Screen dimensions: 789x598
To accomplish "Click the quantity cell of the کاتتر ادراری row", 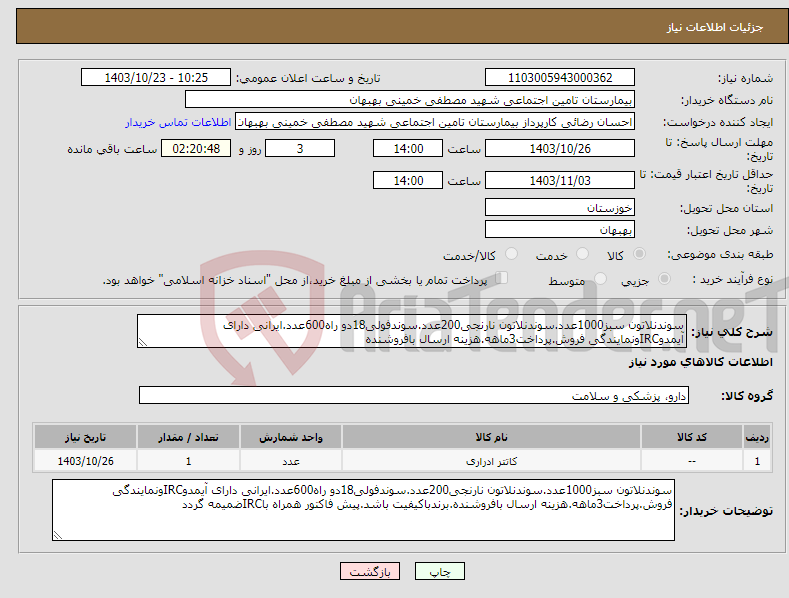I will pos(188,461).
